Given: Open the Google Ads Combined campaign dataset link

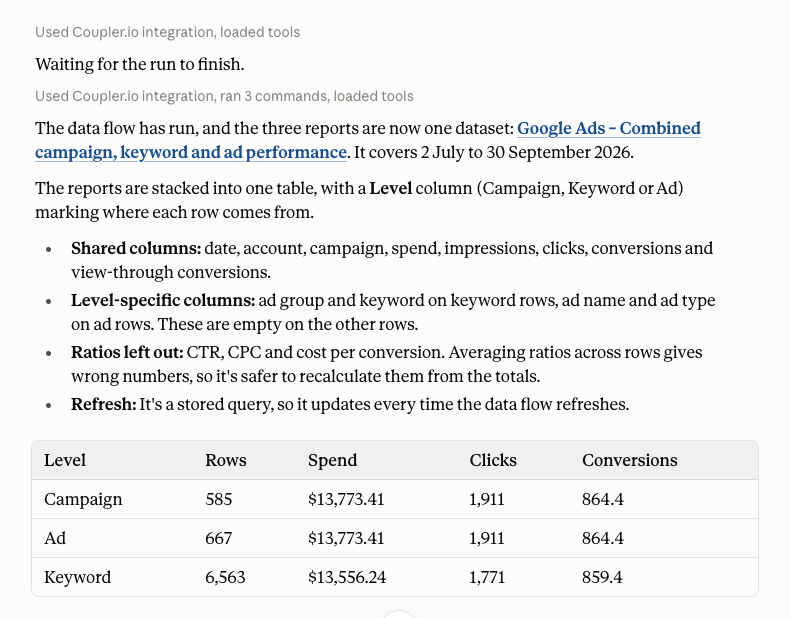Looking at the screenshot, I should click(x=609, y=128).
